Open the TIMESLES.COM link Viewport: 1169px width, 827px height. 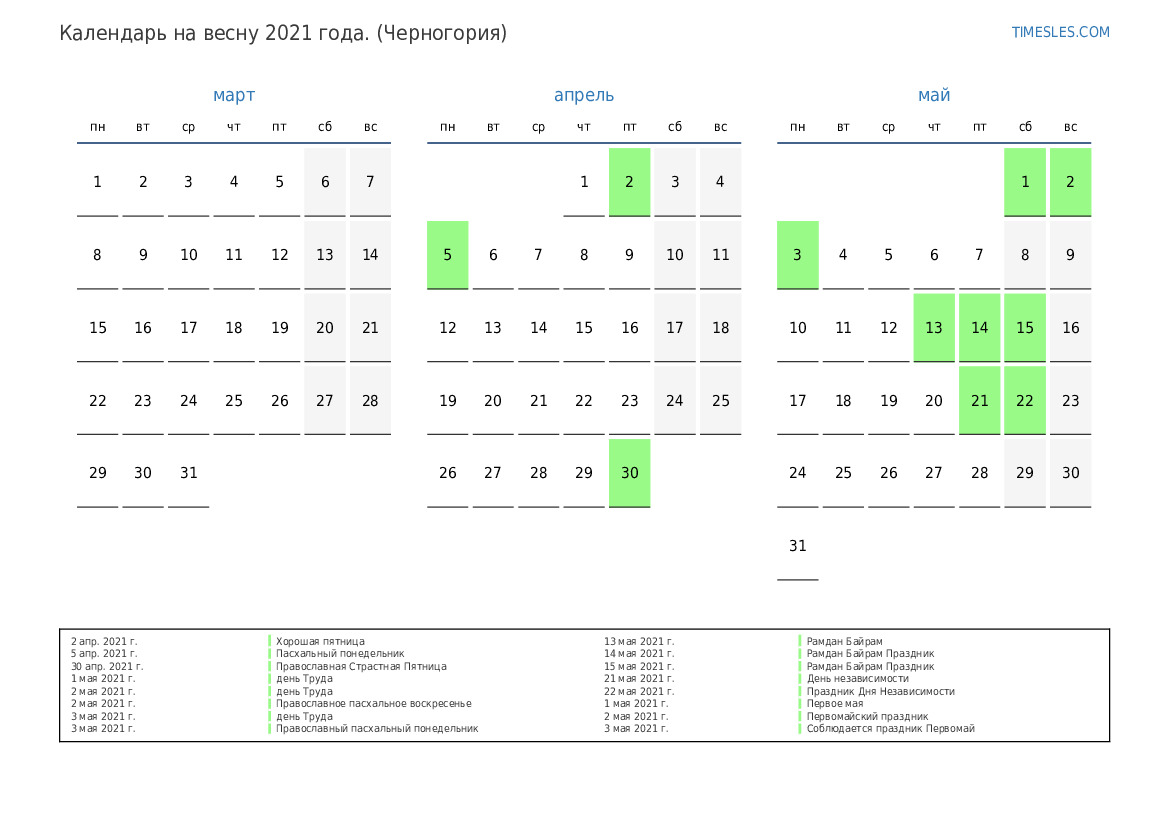tap(1060, 32)
